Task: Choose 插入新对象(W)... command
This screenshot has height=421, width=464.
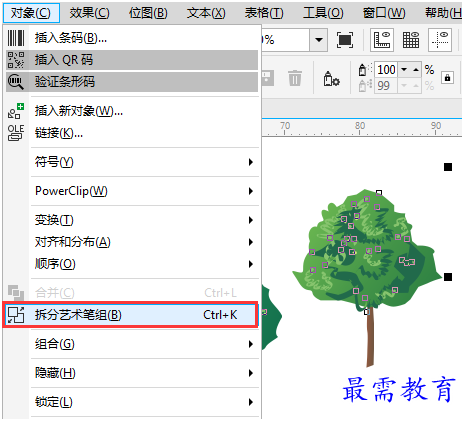Action: click(x=132, y=111)
